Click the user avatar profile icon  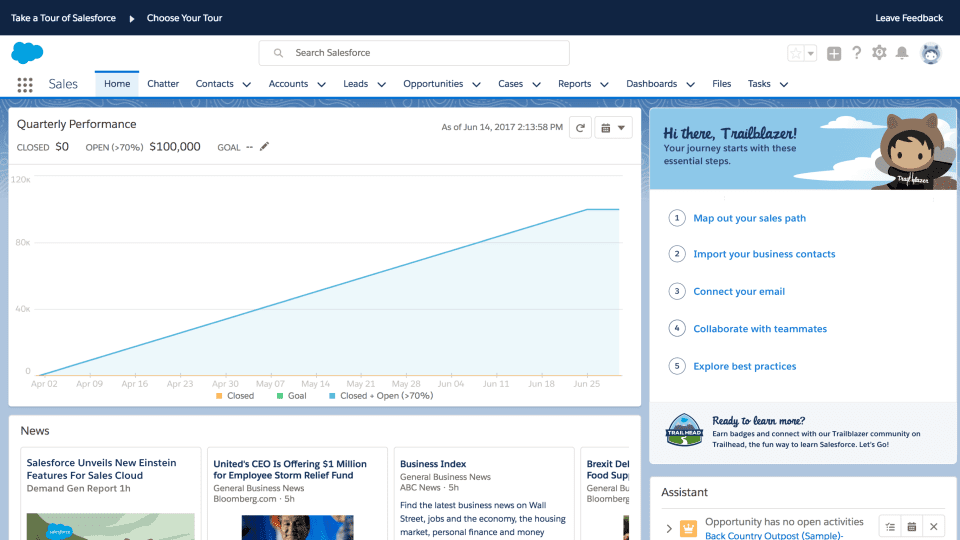coord(931,53)
